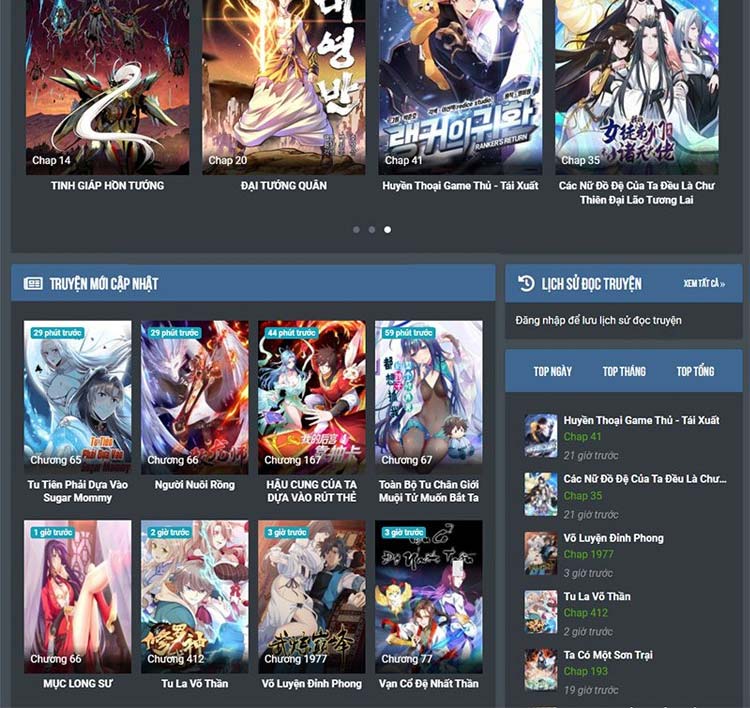Image resolution: width=750 pixels, height=708 pixels.
Task: Open Tu La Võ Thần small ranking thumbnail
Action: click(x=540, y=612)
